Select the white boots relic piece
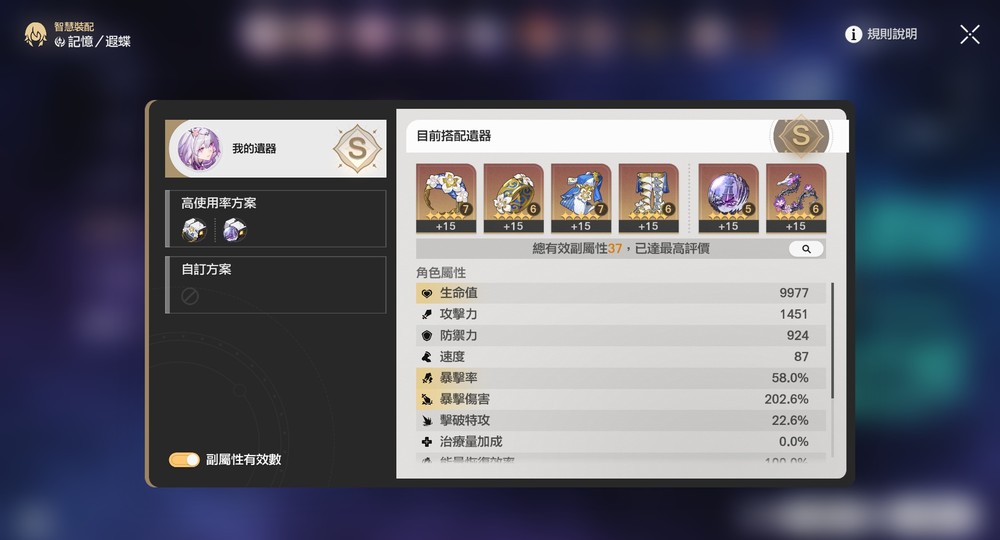 point(649,198)
